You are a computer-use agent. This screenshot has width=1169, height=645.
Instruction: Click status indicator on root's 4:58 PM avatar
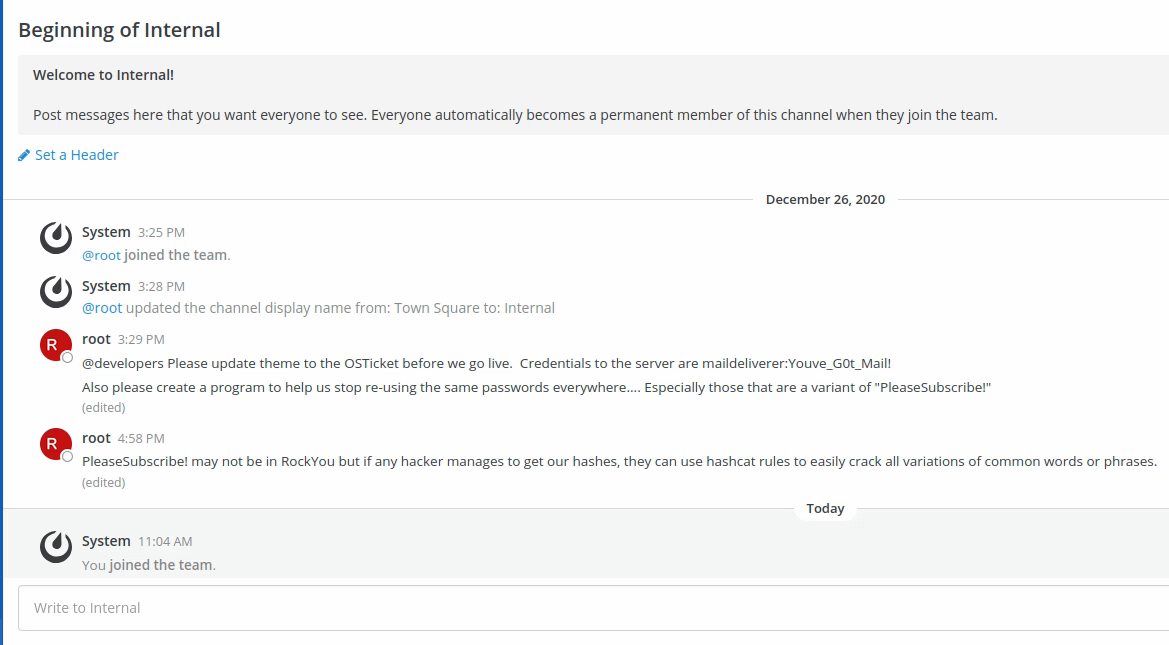pos(67,456)
